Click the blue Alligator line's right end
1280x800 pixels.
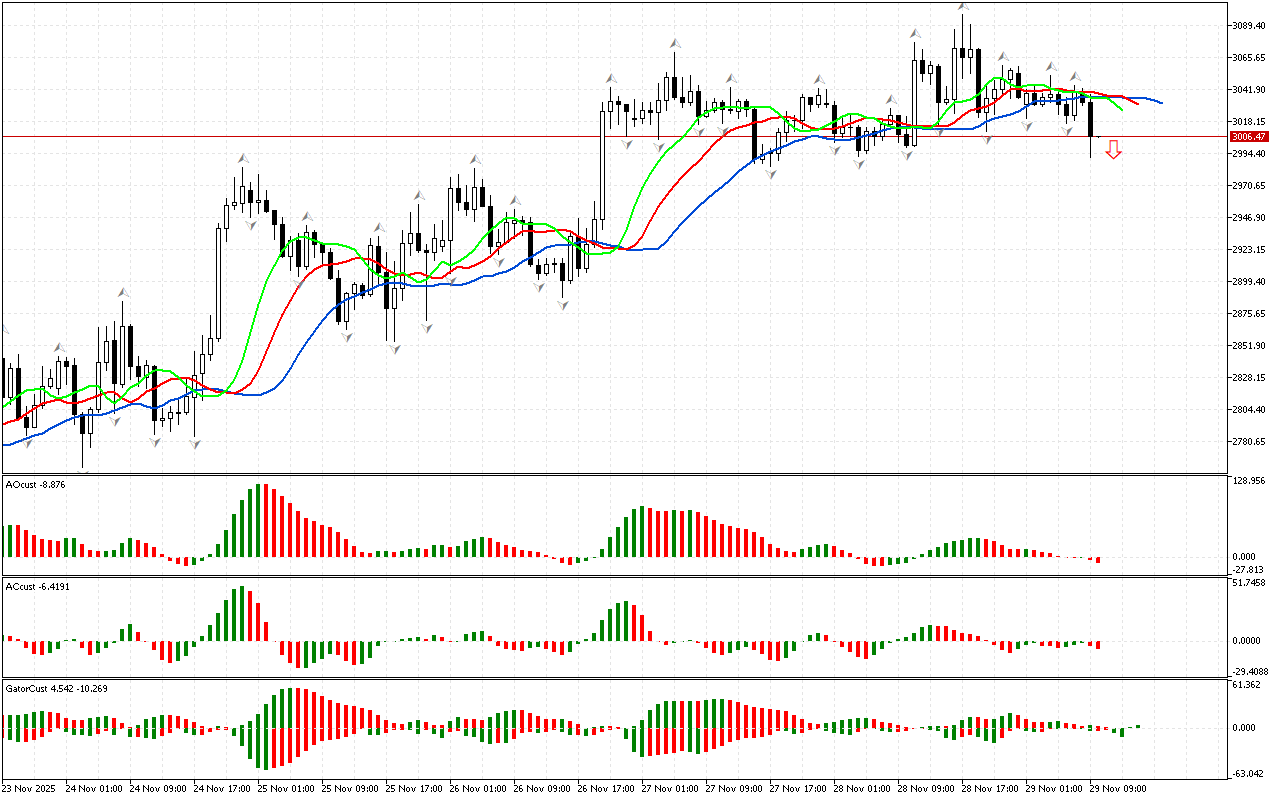pyautogui.click(x=1159, y=102)
